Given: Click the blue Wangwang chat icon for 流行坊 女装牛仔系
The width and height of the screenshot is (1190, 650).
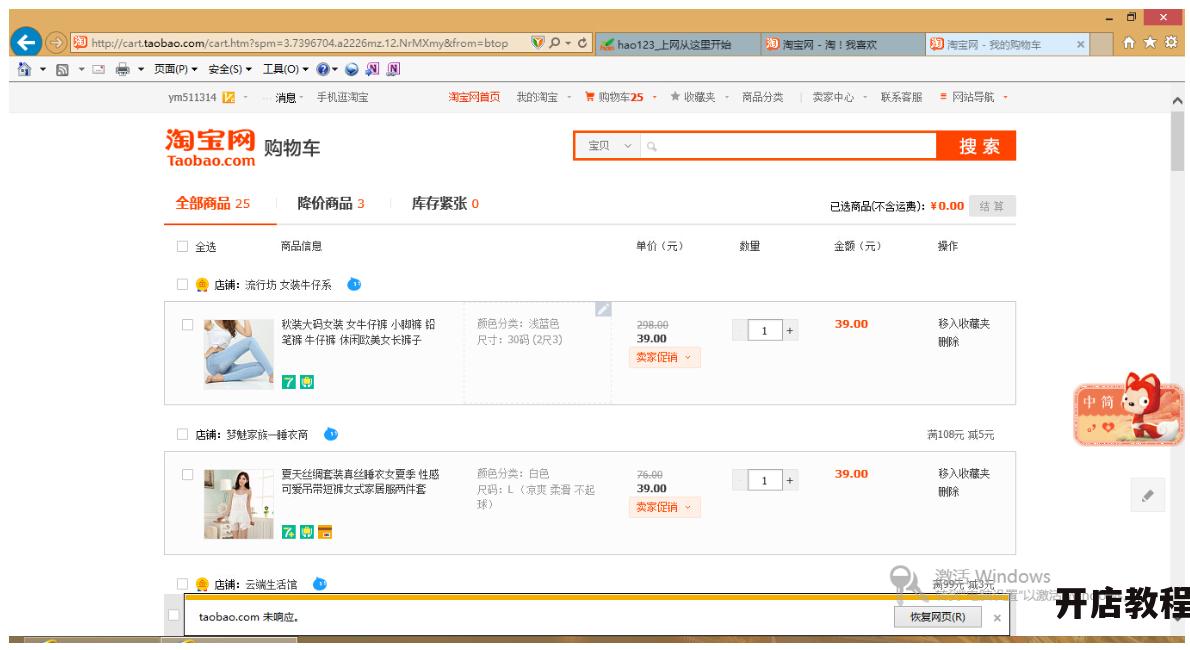Looking at the screenshot, I should pyautogui.click(x=354, y=284).
